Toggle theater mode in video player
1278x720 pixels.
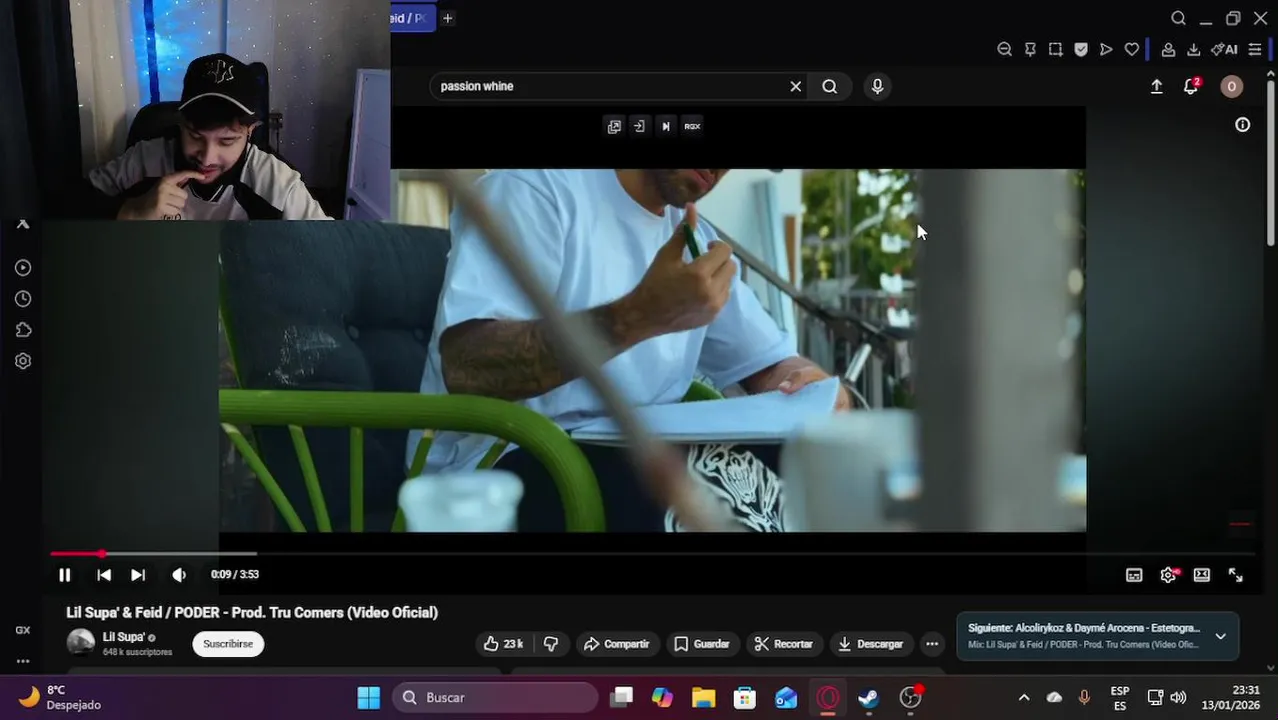coord(1202,575)
